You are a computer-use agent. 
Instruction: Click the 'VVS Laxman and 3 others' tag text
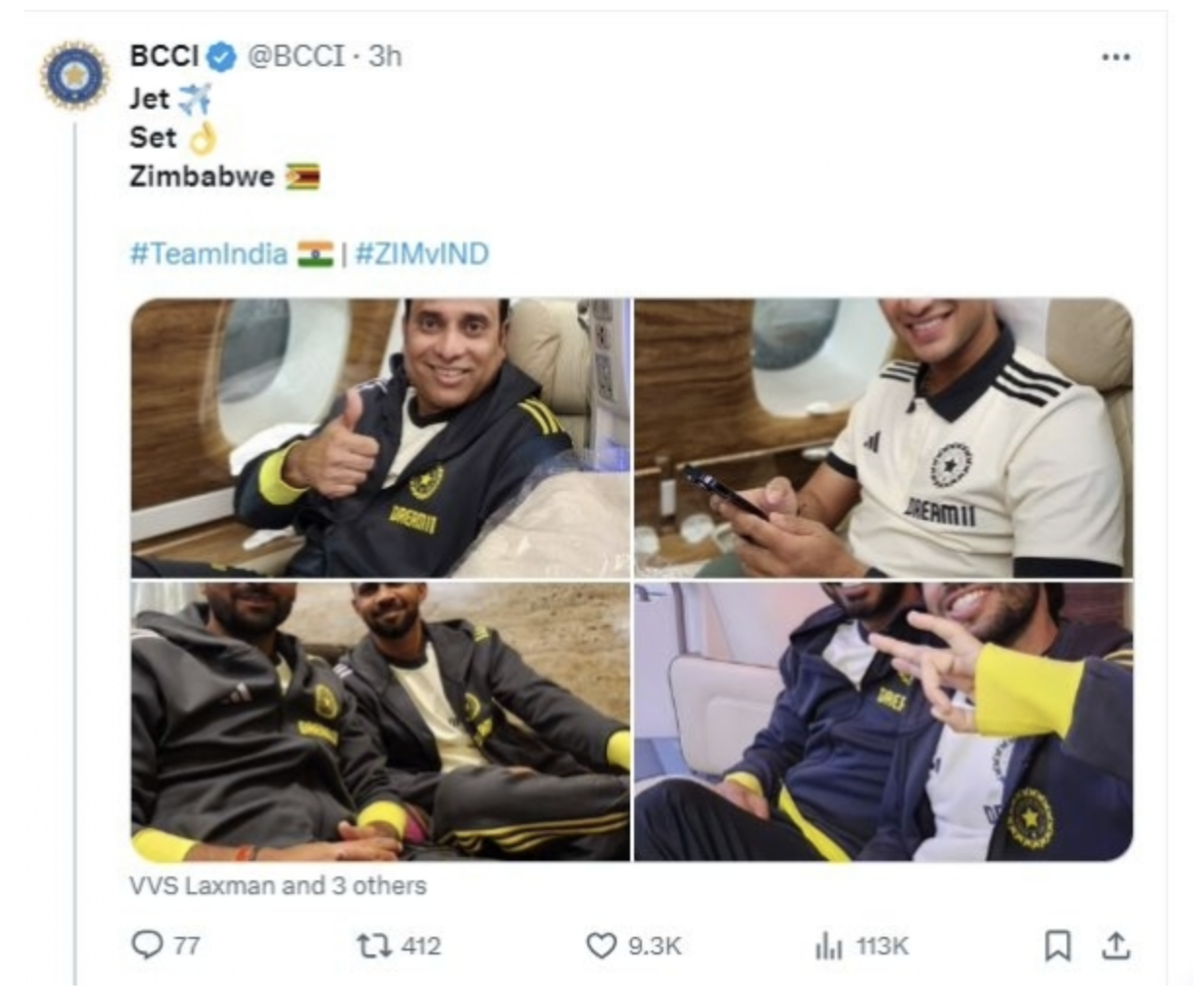pyautogui.click(x=278, y=885)
